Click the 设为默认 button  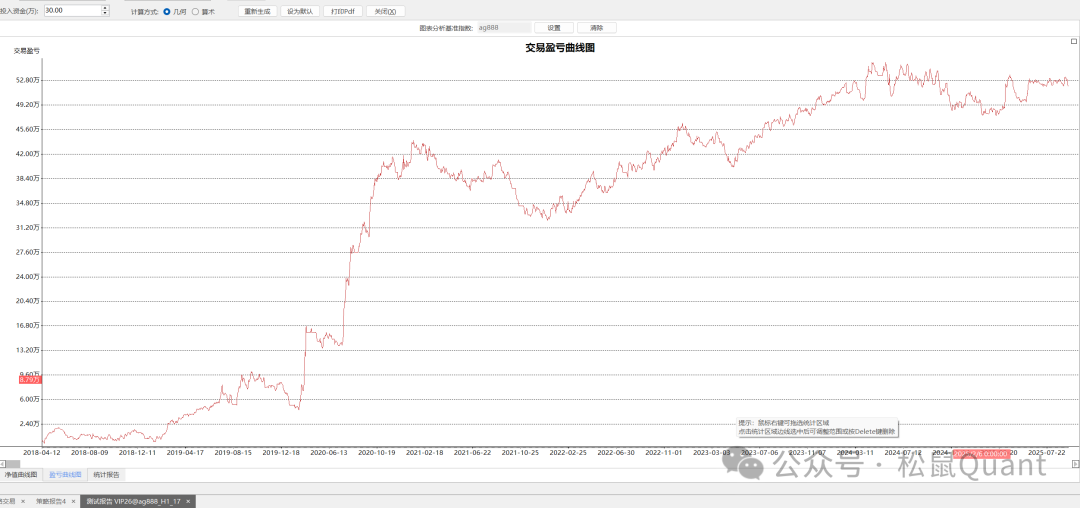click(299, 11)
